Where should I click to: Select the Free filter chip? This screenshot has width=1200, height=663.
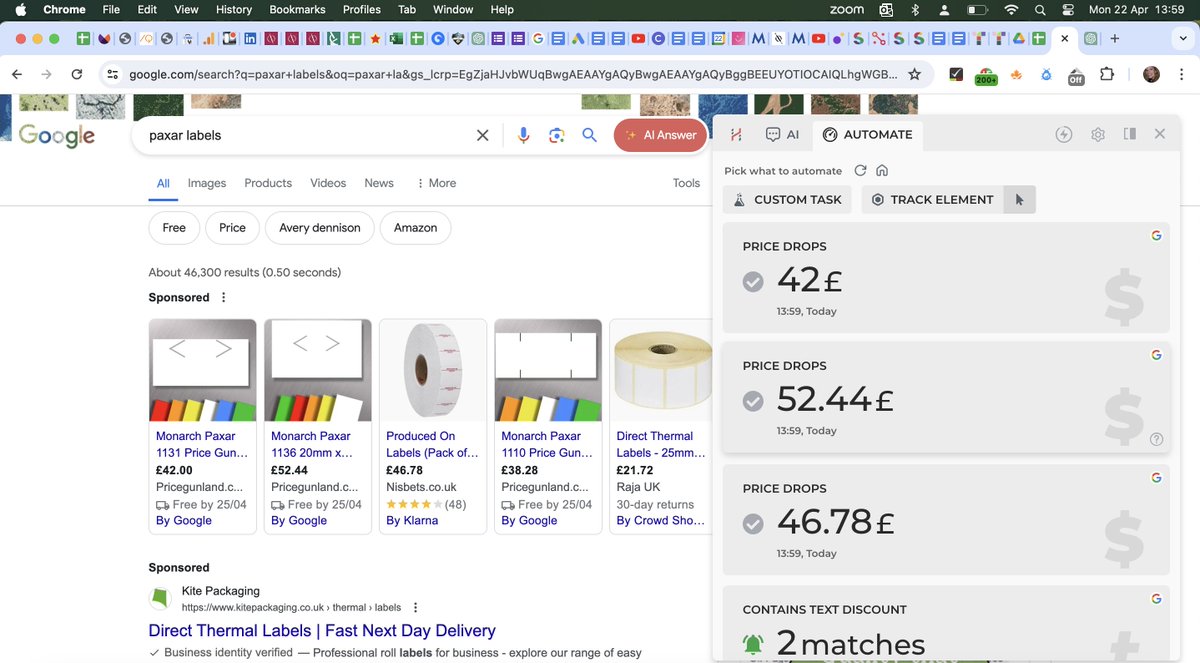point(174,228)
